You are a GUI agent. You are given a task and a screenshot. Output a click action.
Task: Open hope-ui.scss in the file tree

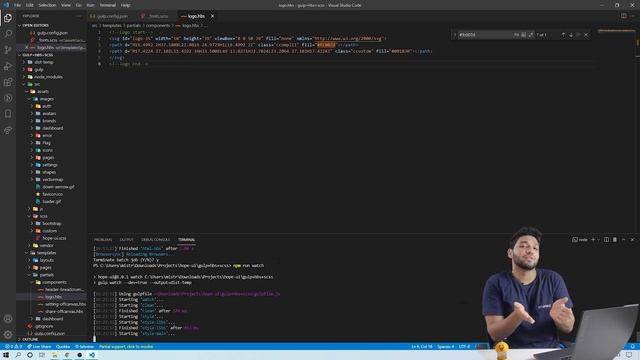click(x=54, y=238)
